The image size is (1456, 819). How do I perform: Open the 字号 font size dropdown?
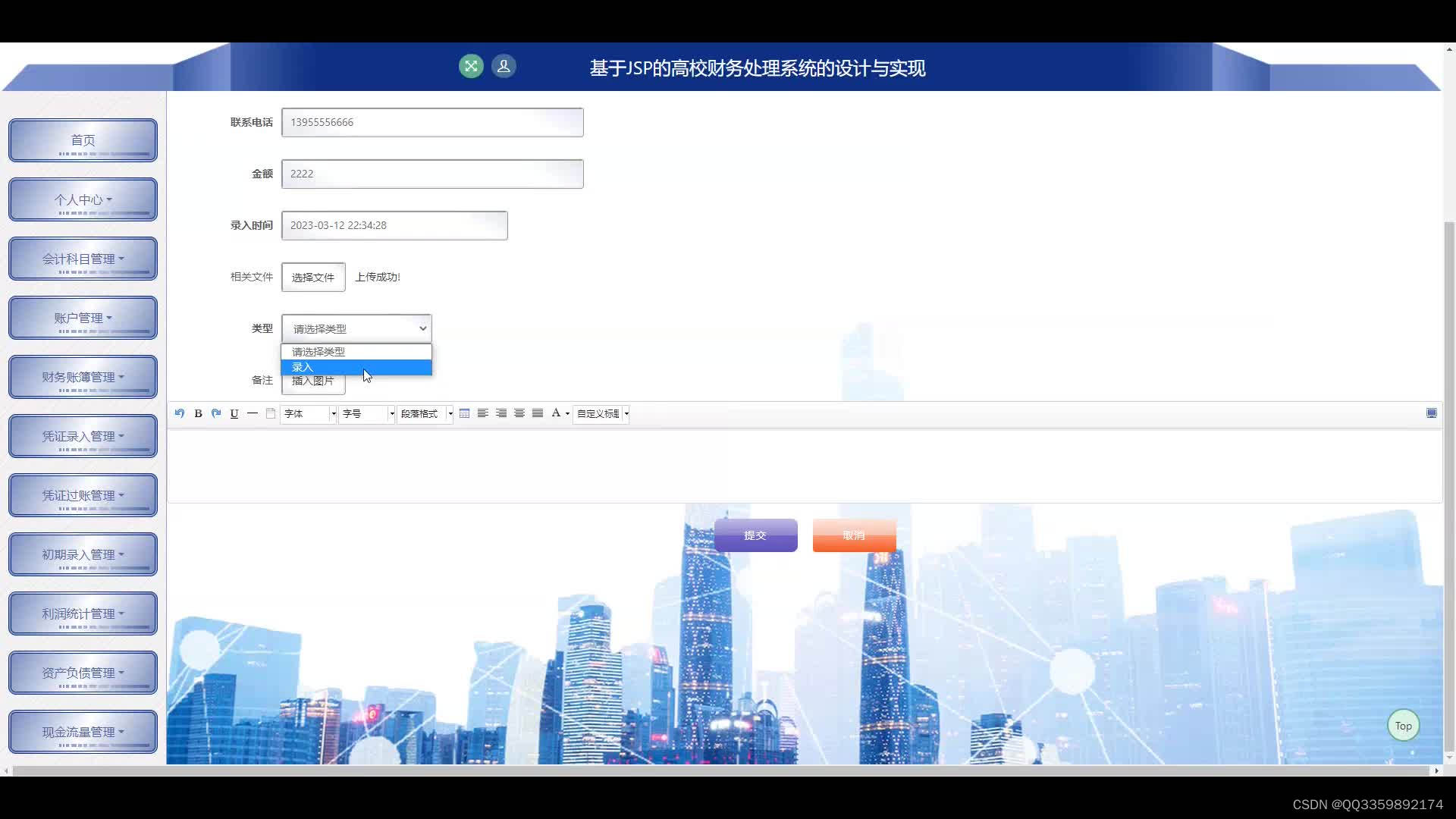(367, 413)
